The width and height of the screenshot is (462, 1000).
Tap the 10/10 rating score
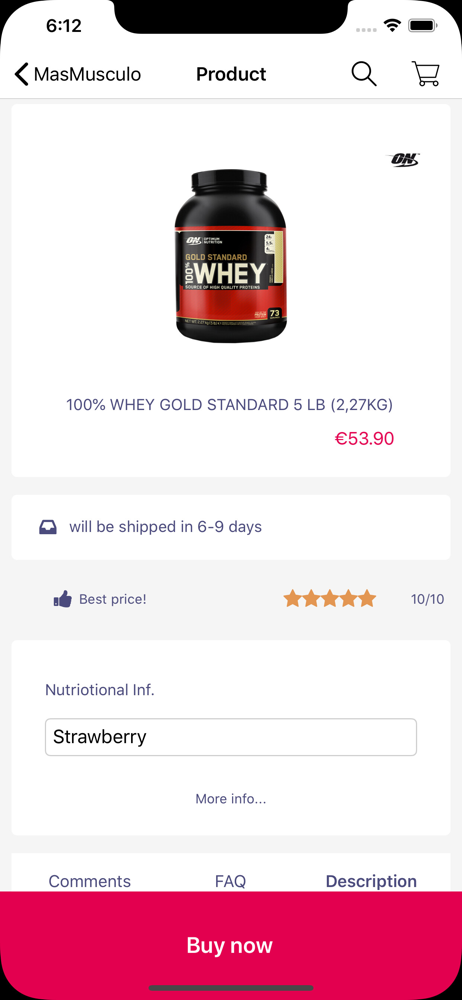(x=428, y=599)
